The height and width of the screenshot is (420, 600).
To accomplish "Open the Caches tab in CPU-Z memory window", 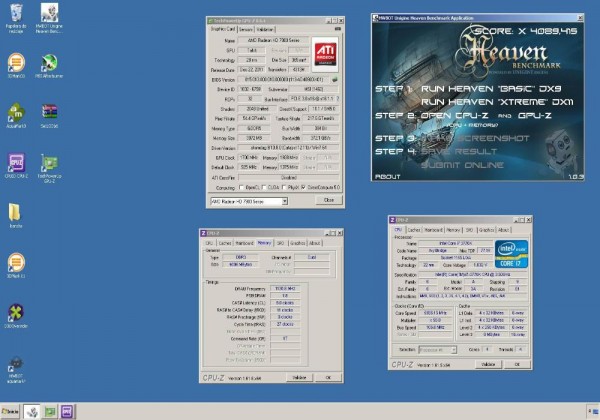I will coord(225,243).
